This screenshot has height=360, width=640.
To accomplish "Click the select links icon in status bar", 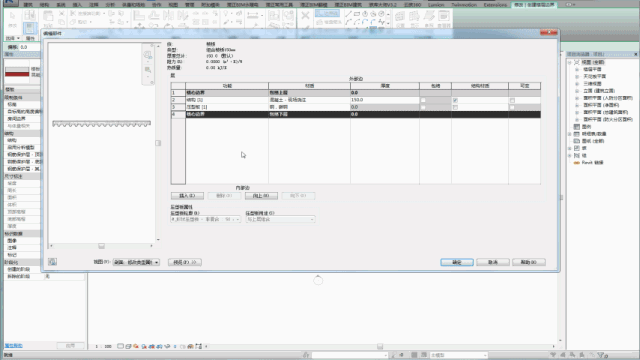I will tap(553, 355).
